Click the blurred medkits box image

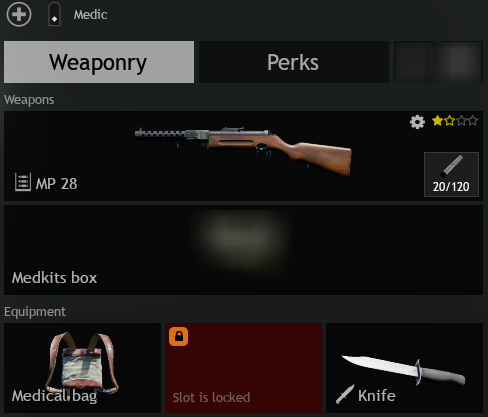click(x=242, y=238)
